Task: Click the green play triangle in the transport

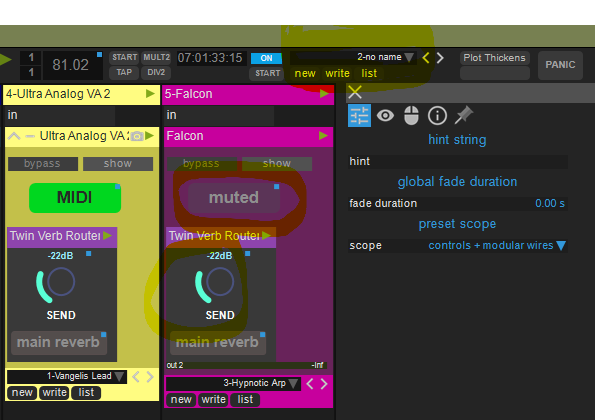Action: (5, 60)
